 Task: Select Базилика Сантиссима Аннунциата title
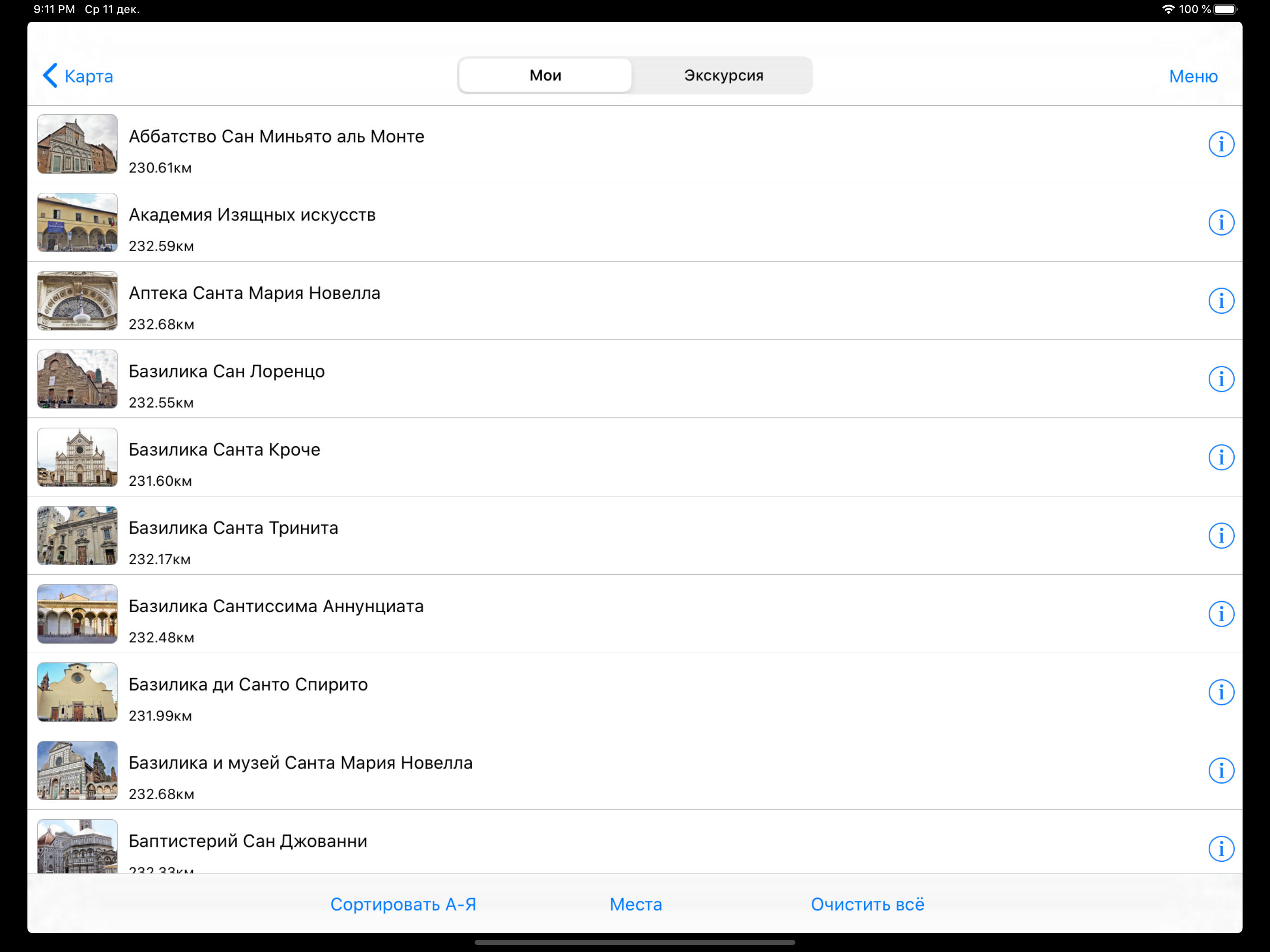click(276, 606)
